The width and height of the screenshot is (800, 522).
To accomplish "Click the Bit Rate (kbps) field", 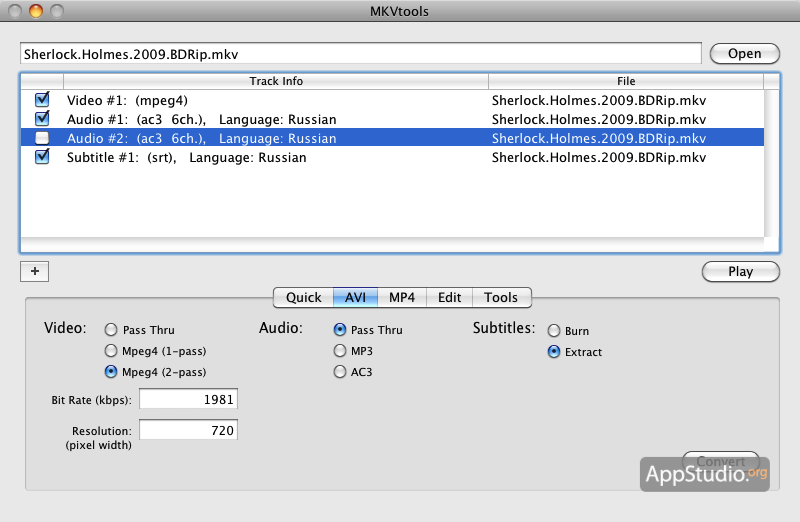I will click(x=188, y=399).
